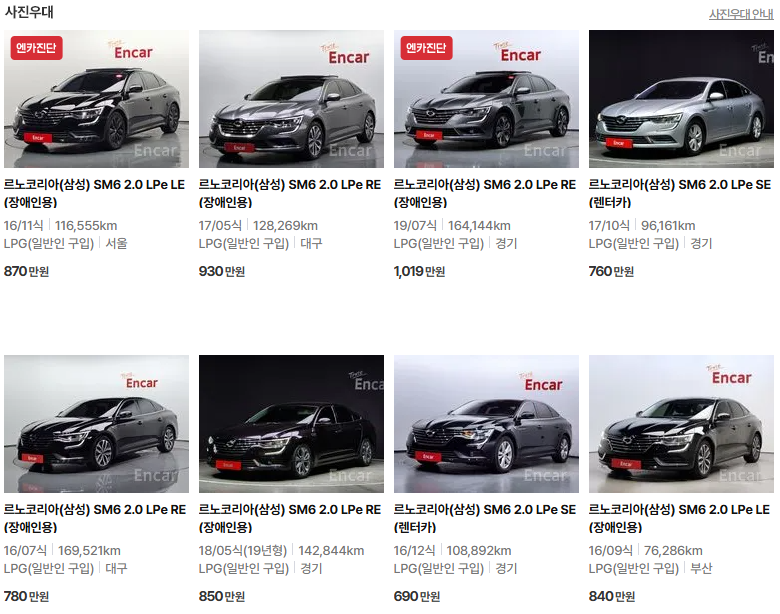This screenshot has height=614, width=780.
Task: Open the gray SM6 RE photo priced 1,019만원
Action: (487, 99)
